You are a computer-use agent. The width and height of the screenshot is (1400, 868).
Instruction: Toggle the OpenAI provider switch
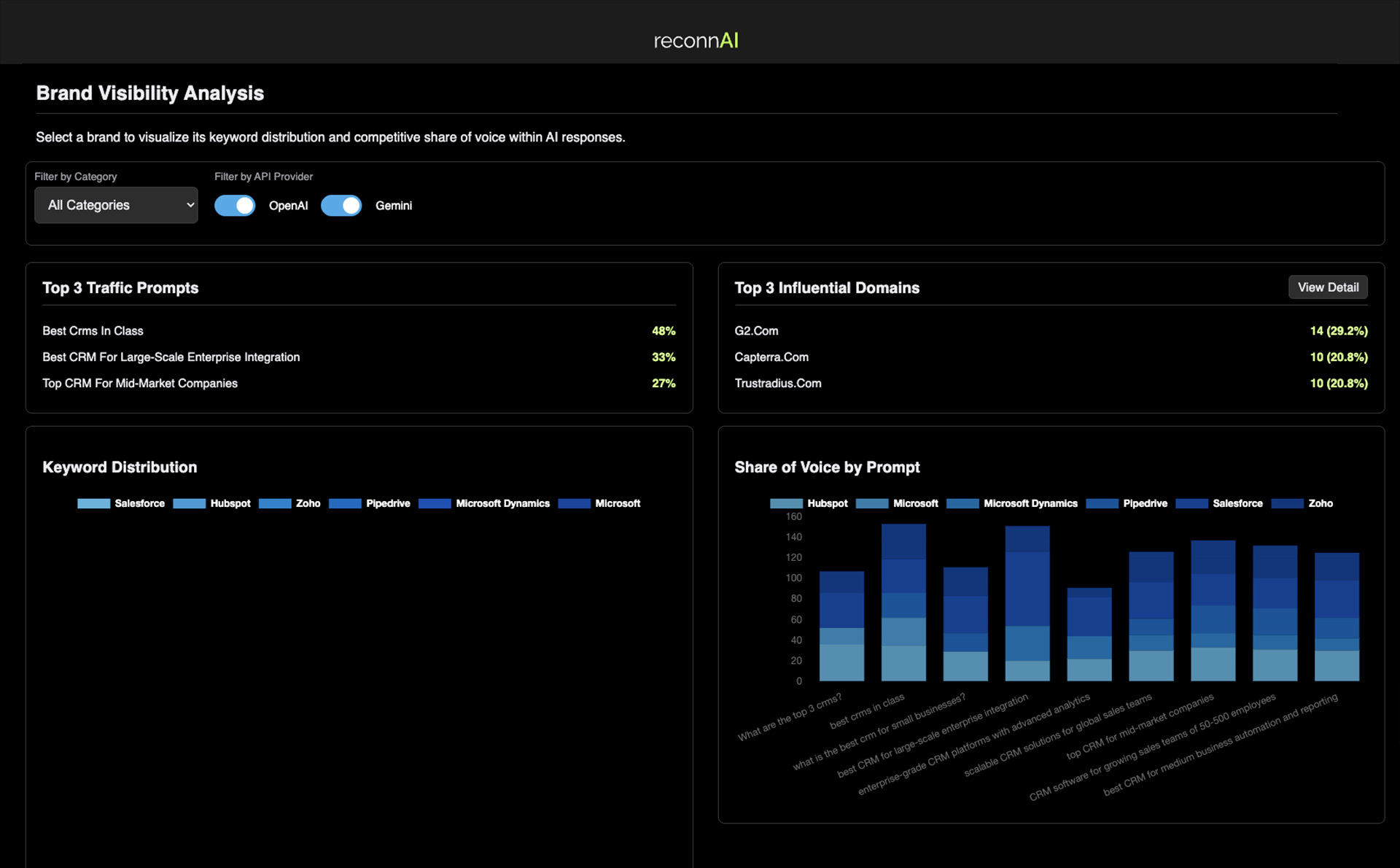tap(235, 206)
